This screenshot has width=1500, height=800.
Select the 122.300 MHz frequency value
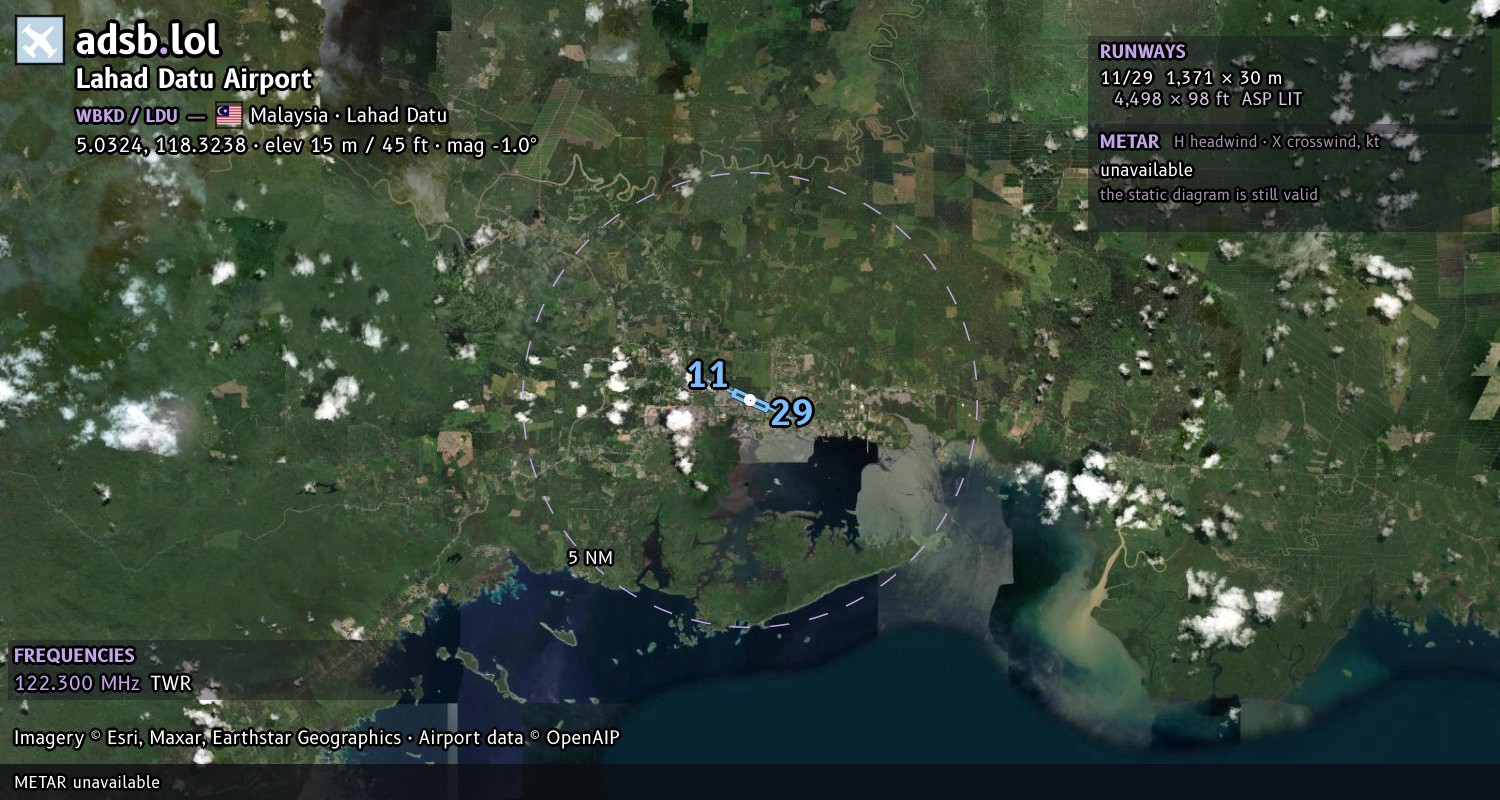(77, 684)
